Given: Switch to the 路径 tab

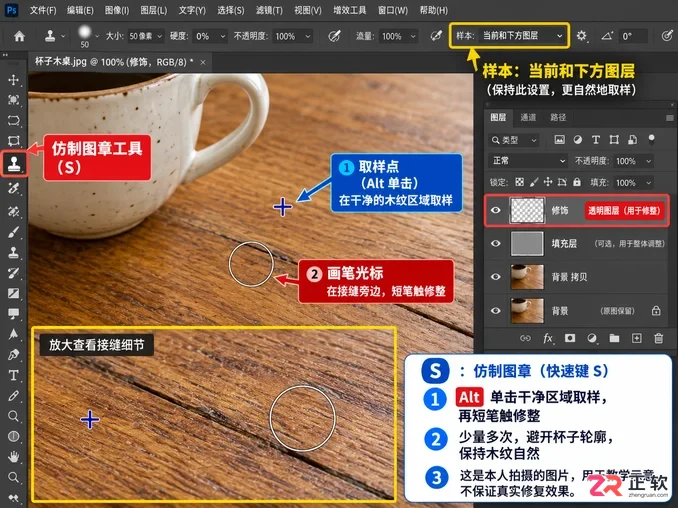Looking at the screenshot, I should 558,117.
